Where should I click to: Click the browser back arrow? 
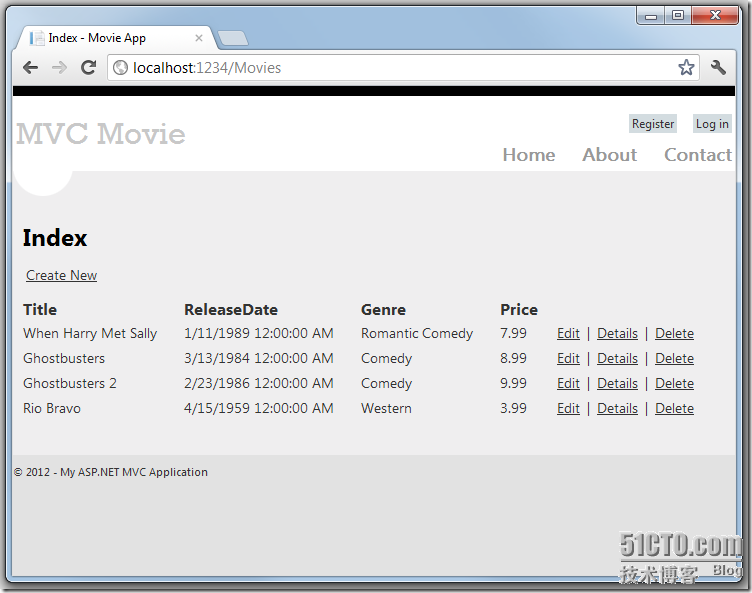tap(30, 68)
